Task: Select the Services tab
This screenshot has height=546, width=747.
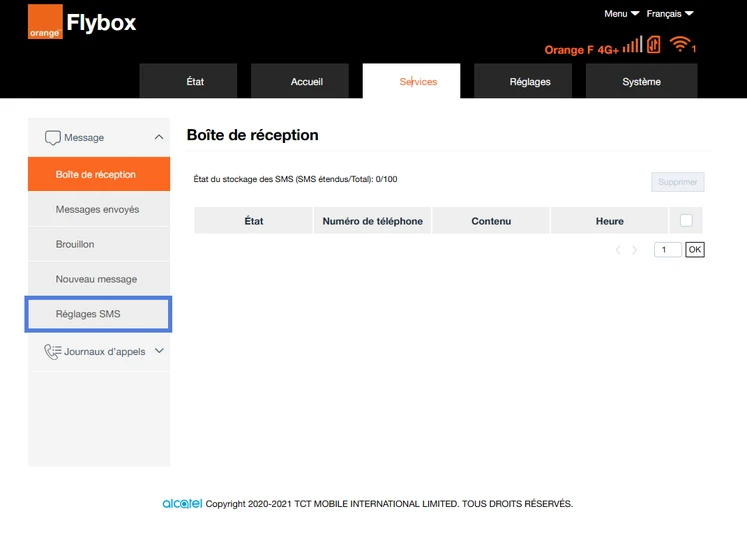Action: pos(411,81)
